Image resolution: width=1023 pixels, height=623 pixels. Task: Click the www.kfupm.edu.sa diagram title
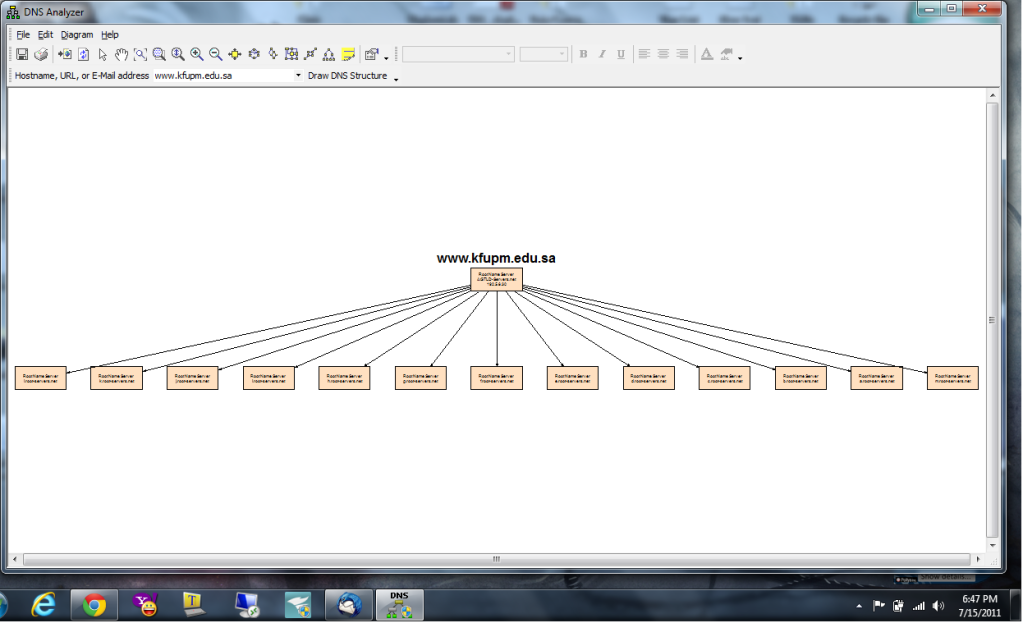[x=496, y=258]
